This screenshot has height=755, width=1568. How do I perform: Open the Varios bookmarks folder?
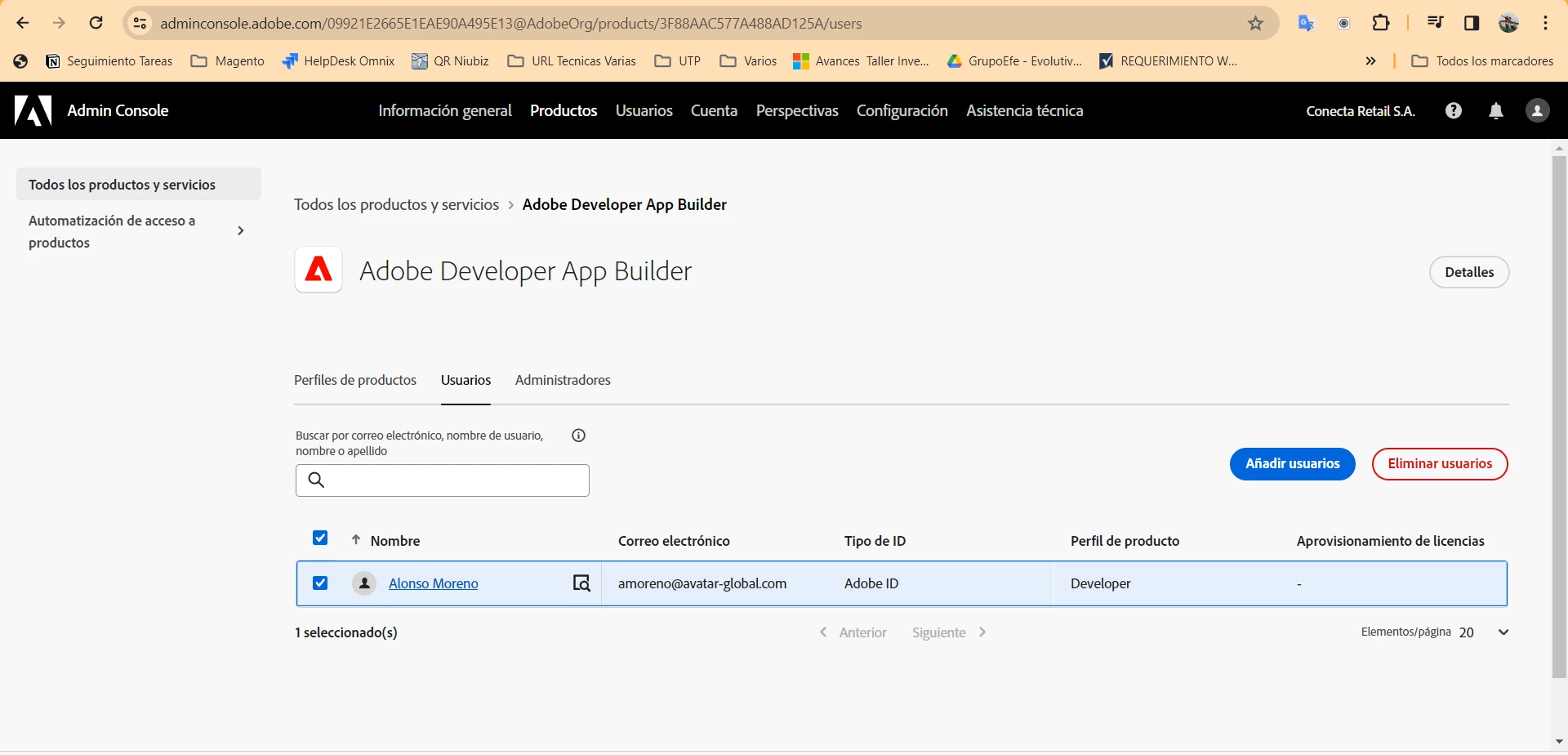[748, 61]
